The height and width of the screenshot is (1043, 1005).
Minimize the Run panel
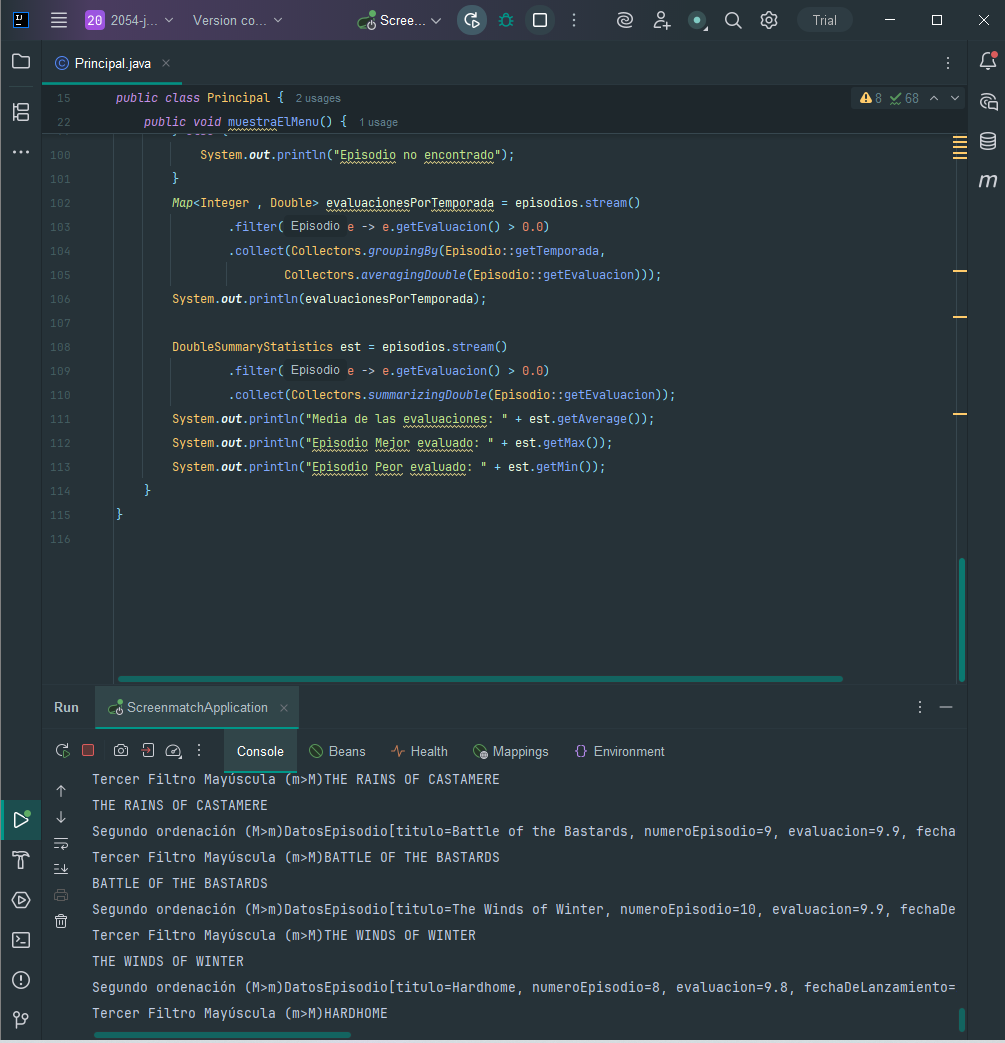tap(946, 707)
